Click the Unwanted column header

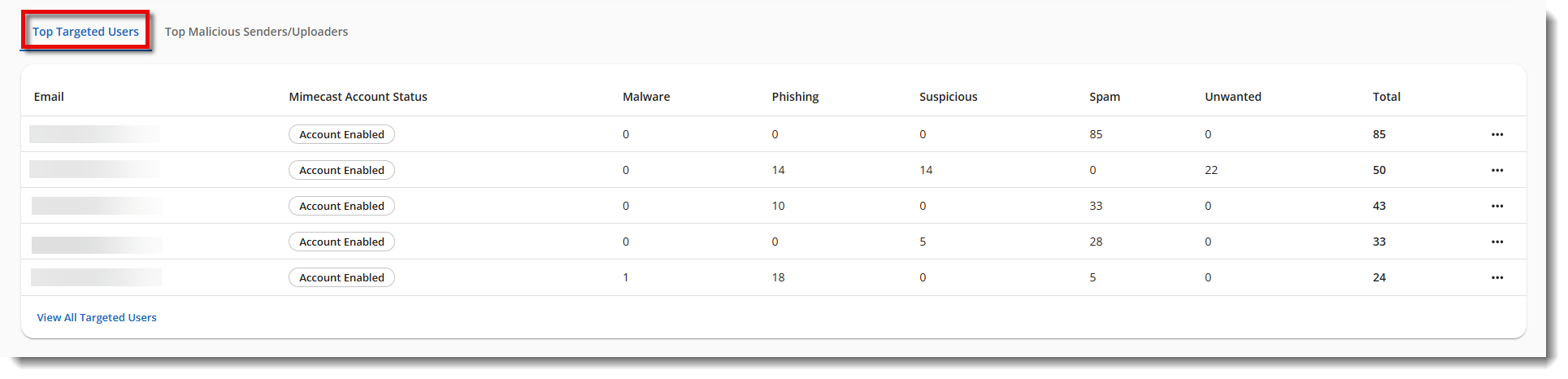coord(1233,97)
